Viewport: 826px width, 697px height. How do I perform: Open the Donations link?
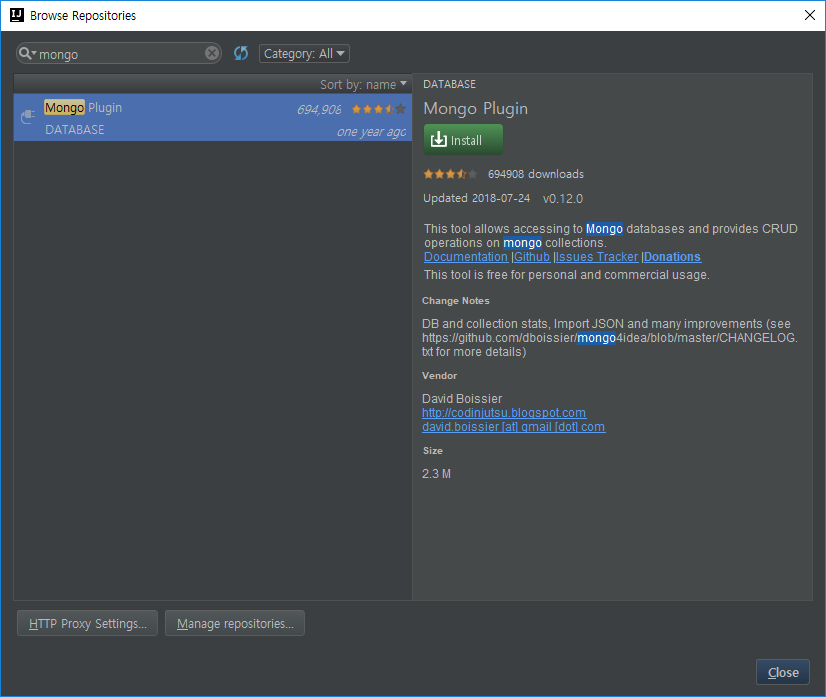click(x=672, y=257)
